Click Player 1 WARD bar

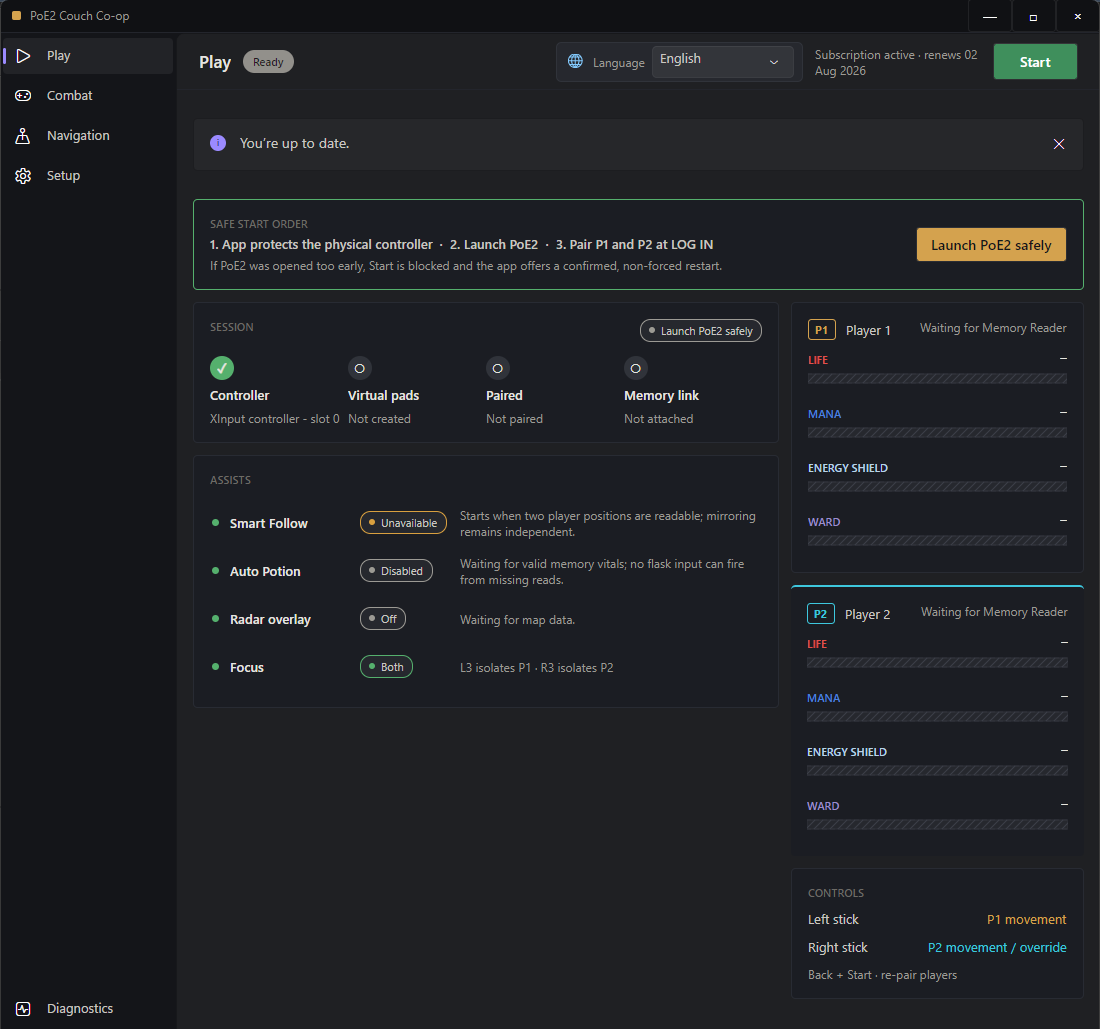(x=937, y=541)
